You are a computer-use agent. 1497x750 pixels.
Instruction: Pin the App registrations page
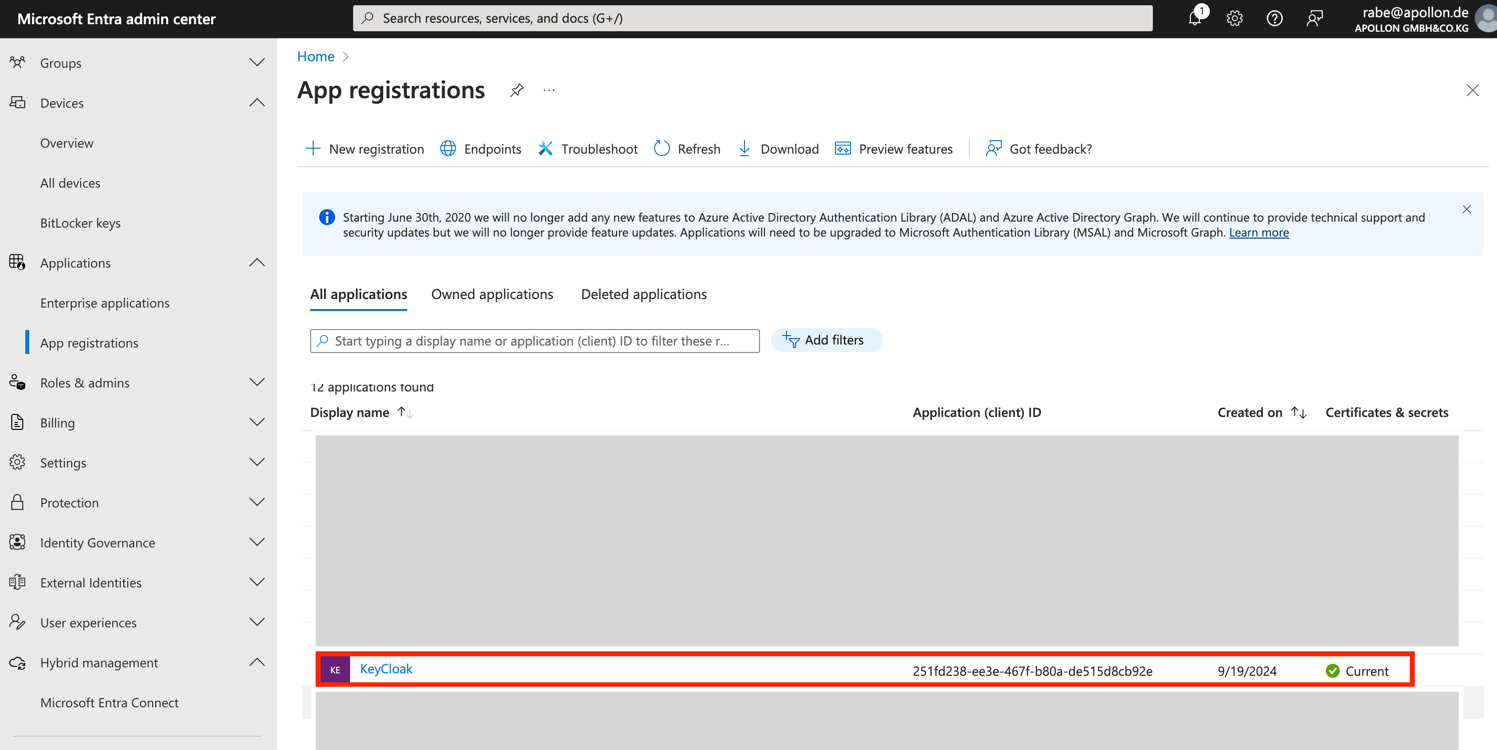(517, 90)
